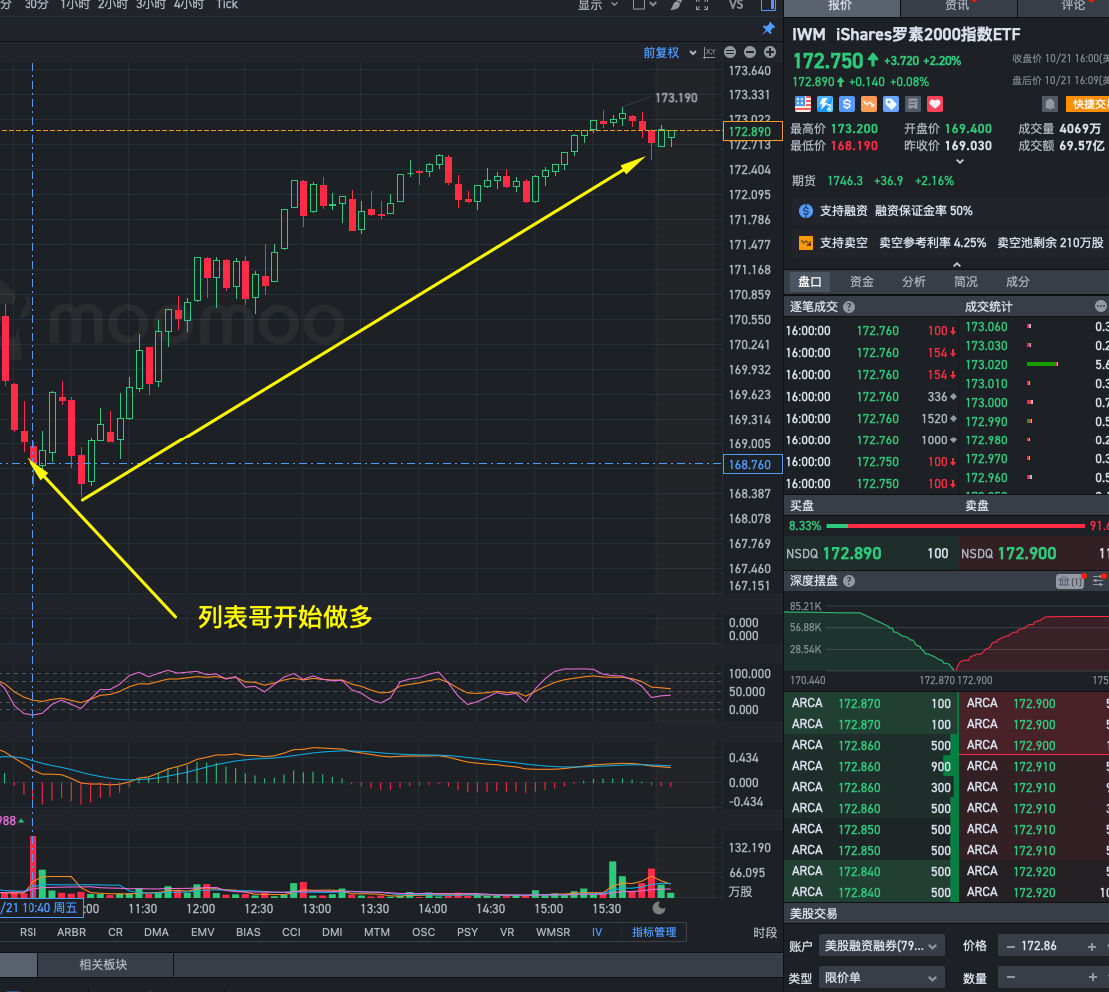Viewport: 1109px width, 992px height.
Task: Toggle the red heart favorite icon
Action: (935, 104)
